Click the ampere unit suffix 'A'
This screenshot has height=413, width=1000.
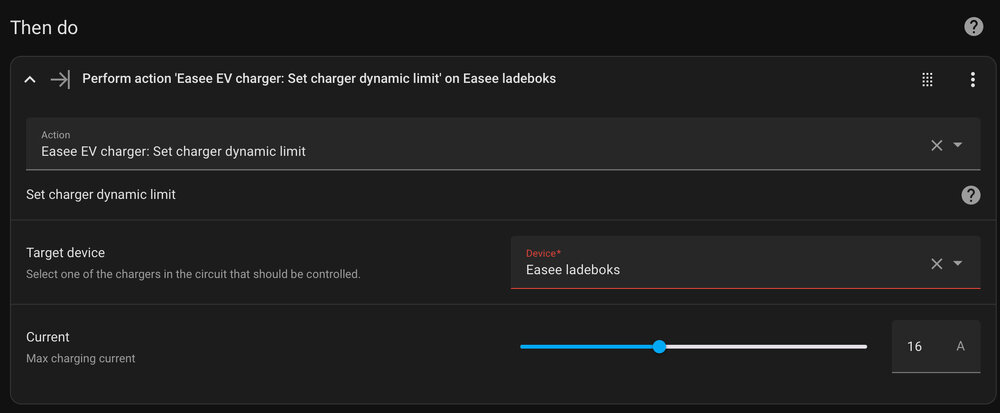tap(961, 347)
